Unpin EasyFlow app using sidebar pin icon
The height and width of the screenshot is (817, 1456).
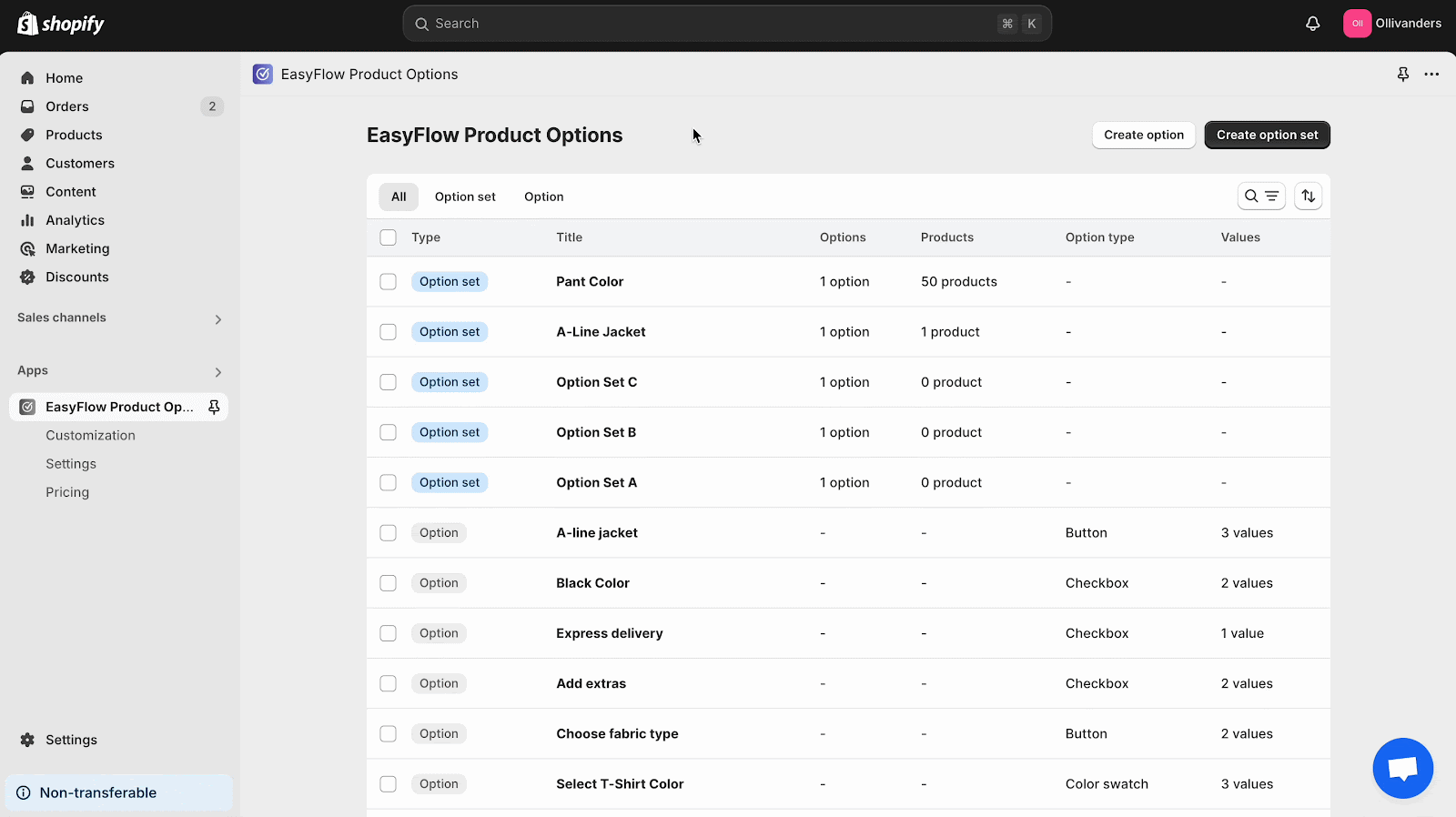214,407
